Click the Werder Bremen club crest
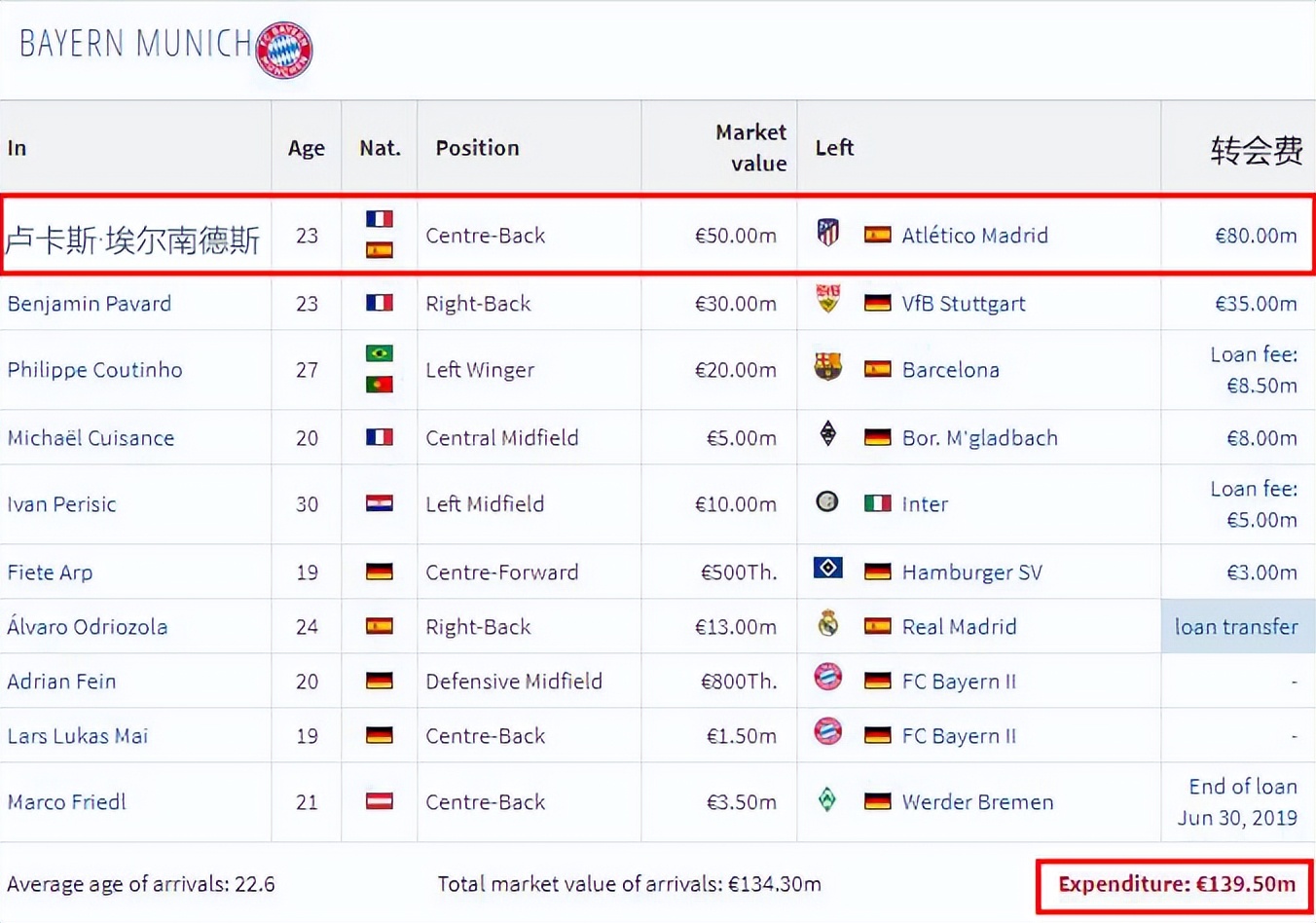The height and width of the screenshot is (923, 1316). point(827,800)
